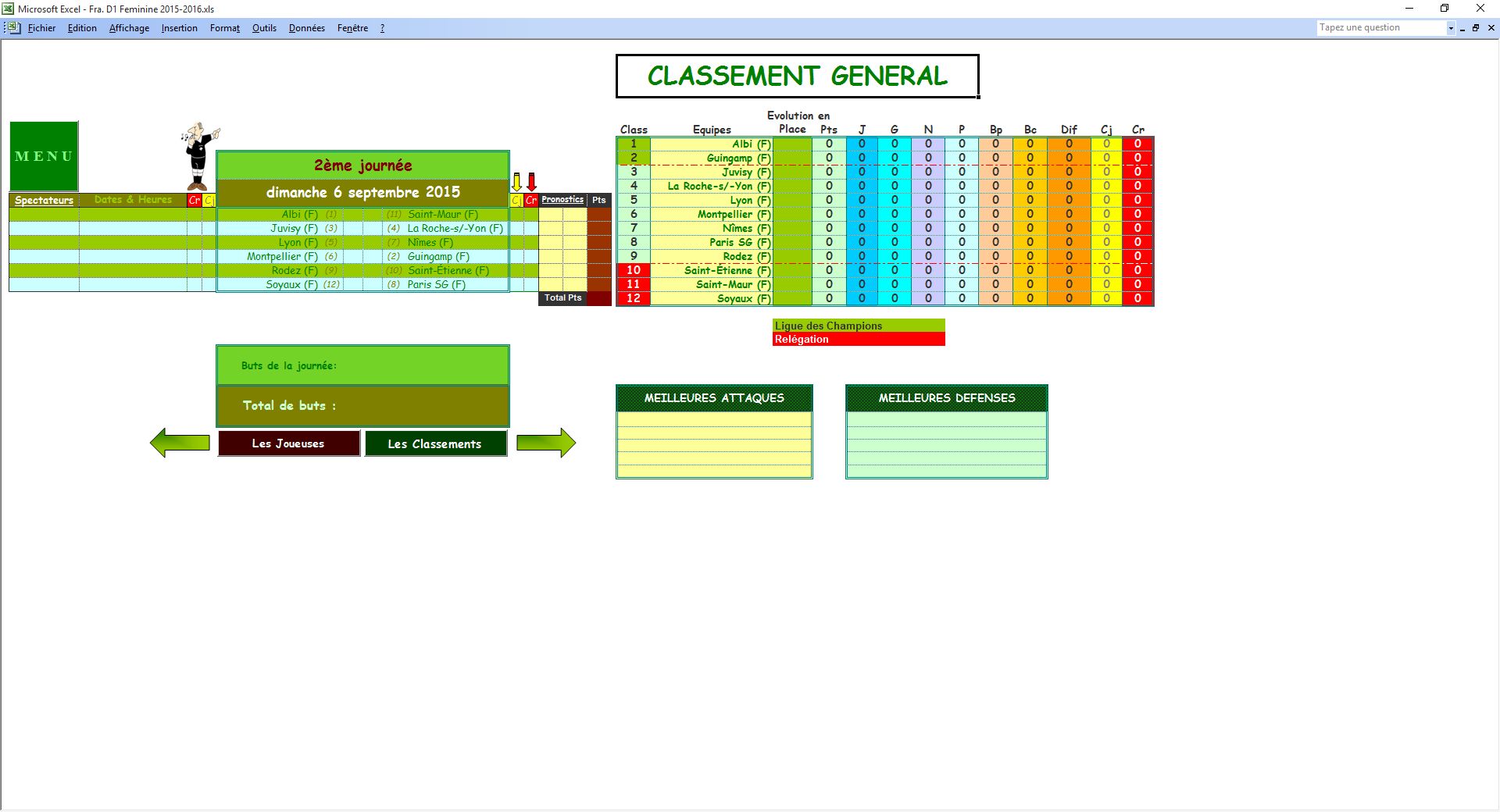Viewport: 1500px width, 812px height.
Task: Click the Les Joueuses button
Action: pyautogui.click(x=288, y=443)
